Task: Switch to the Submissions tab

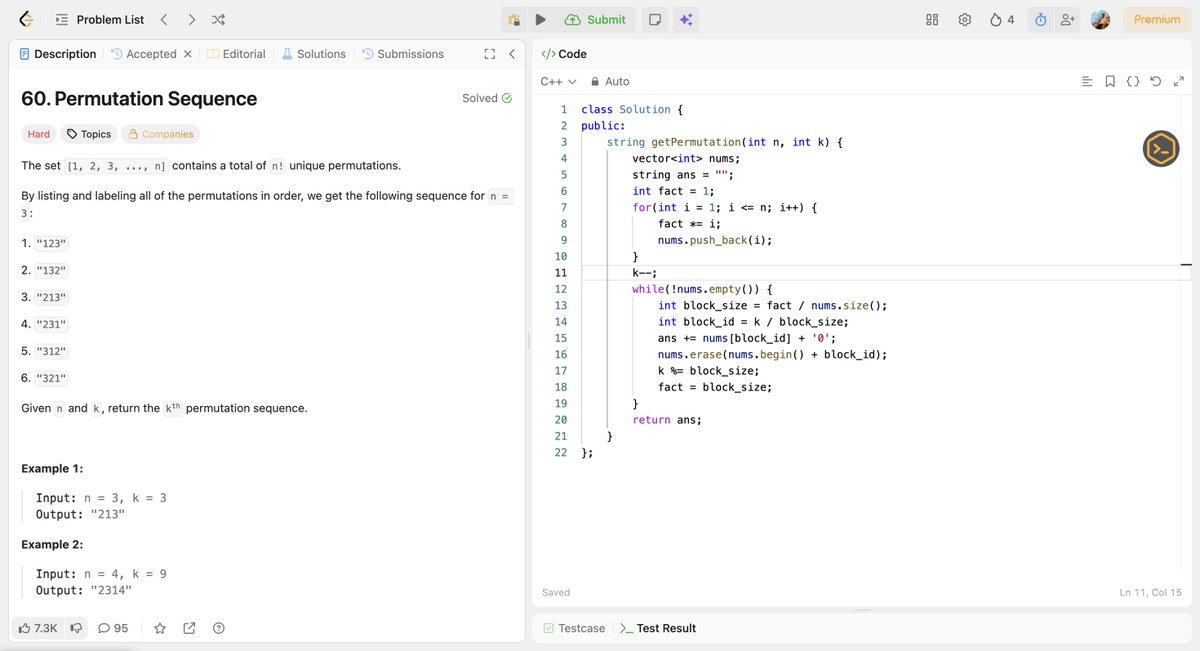Action: pyautogui.click(x=402, y=54)
